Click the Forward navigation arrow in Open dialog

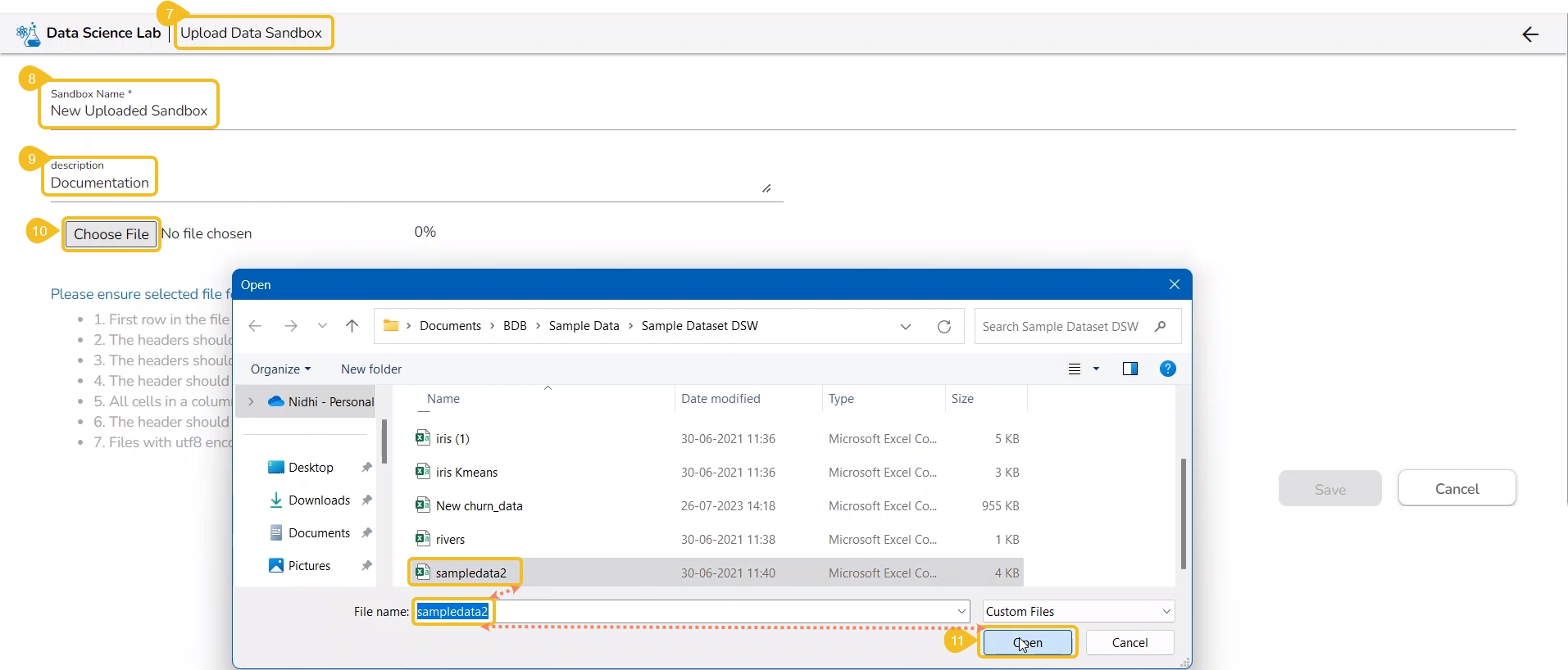point(291,326)
